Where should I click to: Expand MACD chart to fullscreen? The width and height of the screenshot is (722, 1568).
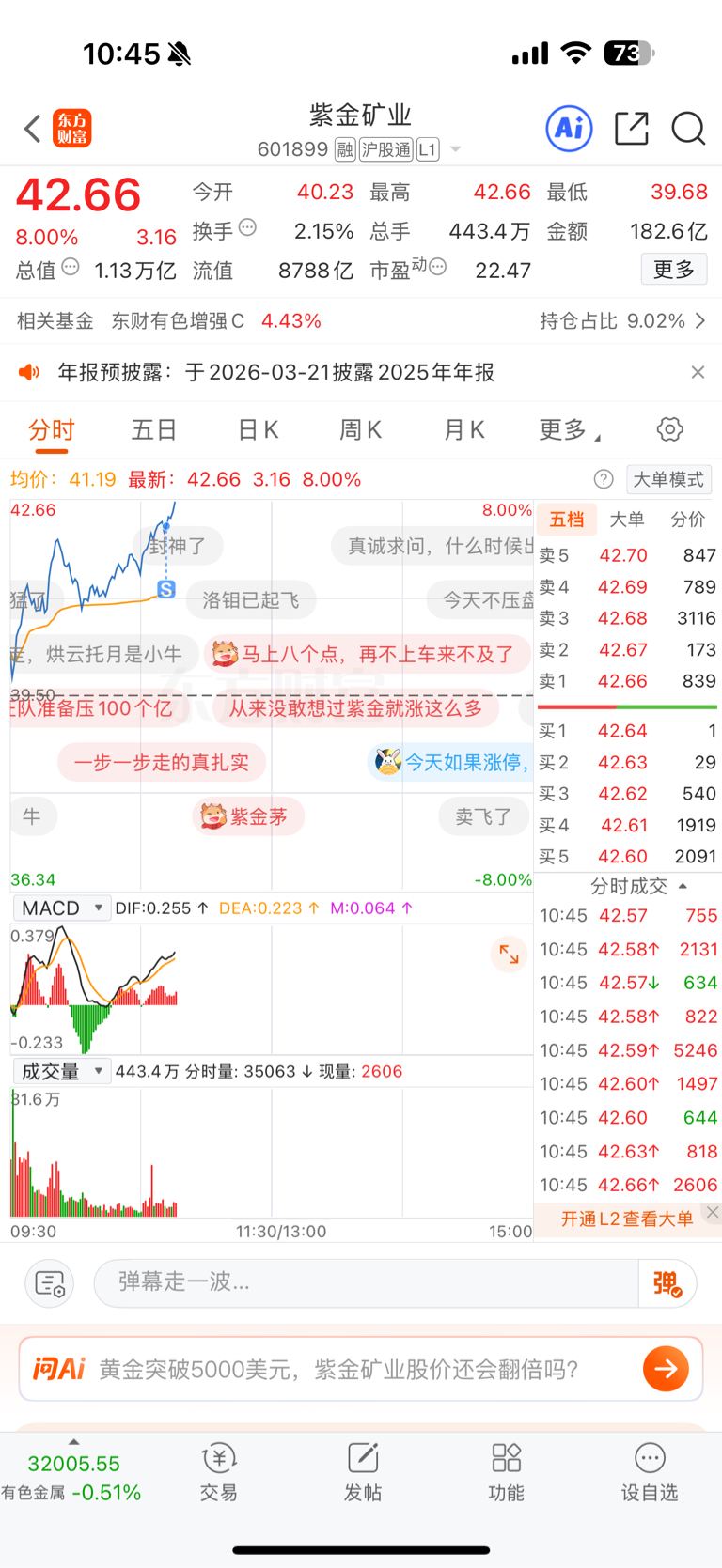pos(509,955)
